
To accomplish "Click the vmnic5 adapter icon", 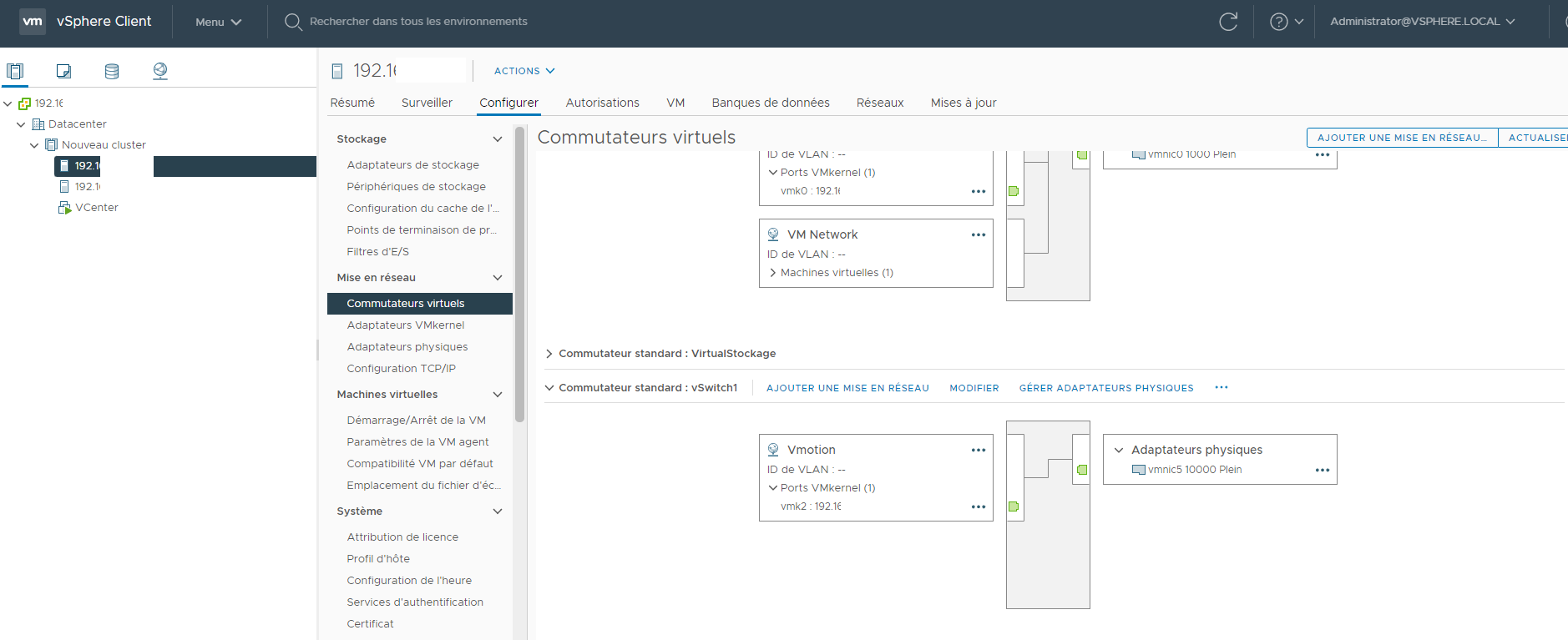I will click(x=1138, y=470).
